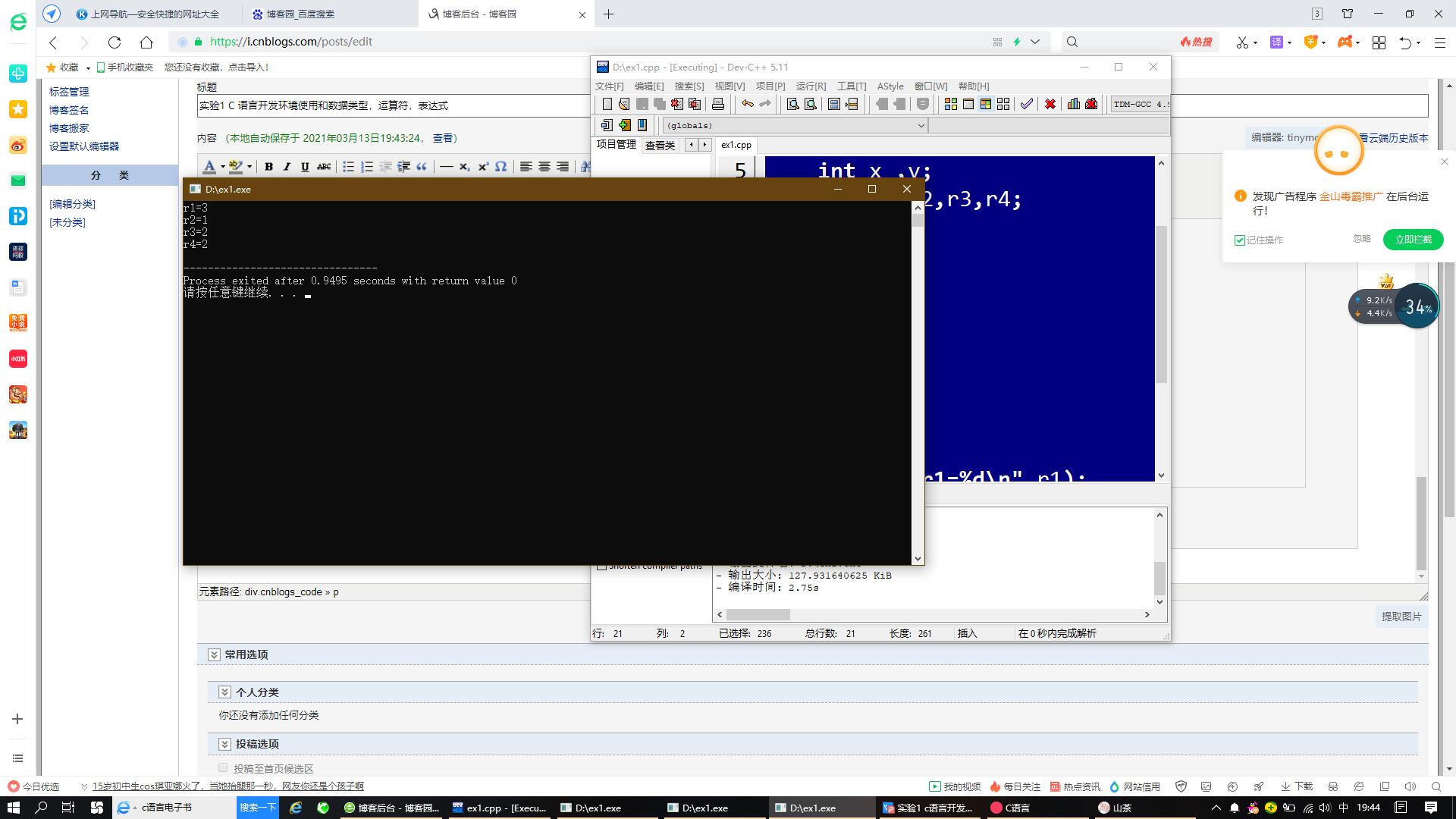Click 提取图片 button

(1401, 617)
